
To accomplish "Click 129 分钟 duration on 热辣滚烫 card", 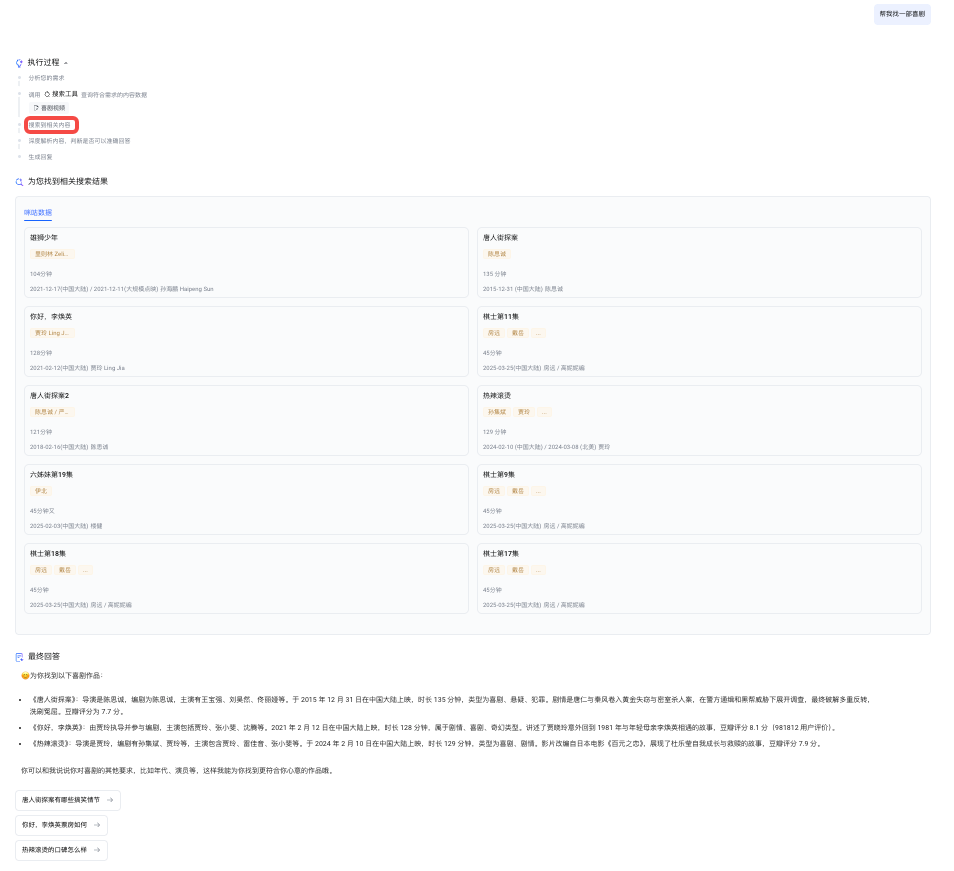I will coord(495,432).
